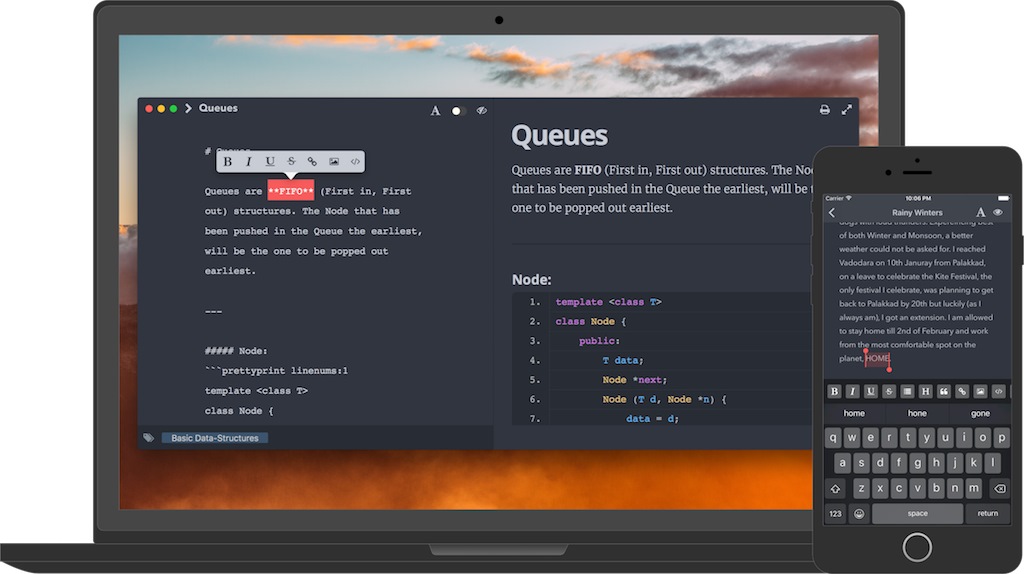The width and height of the screenshot is (1024, 574).
Task: Insert code from desktop popup toolbar
Action: [x=355, y=161]
